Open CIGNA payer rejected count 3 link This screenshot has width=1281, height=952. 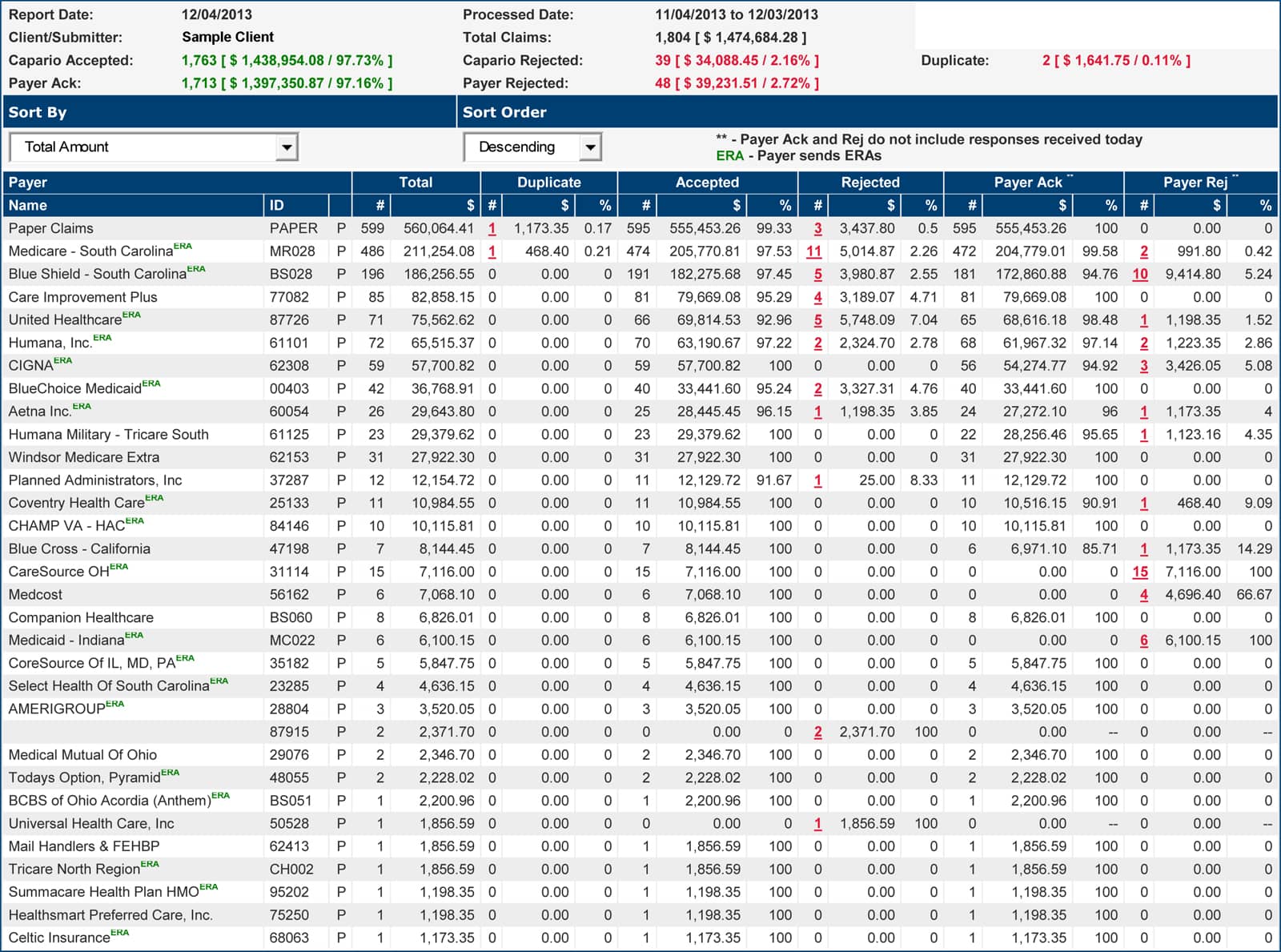click(1143, 366)
